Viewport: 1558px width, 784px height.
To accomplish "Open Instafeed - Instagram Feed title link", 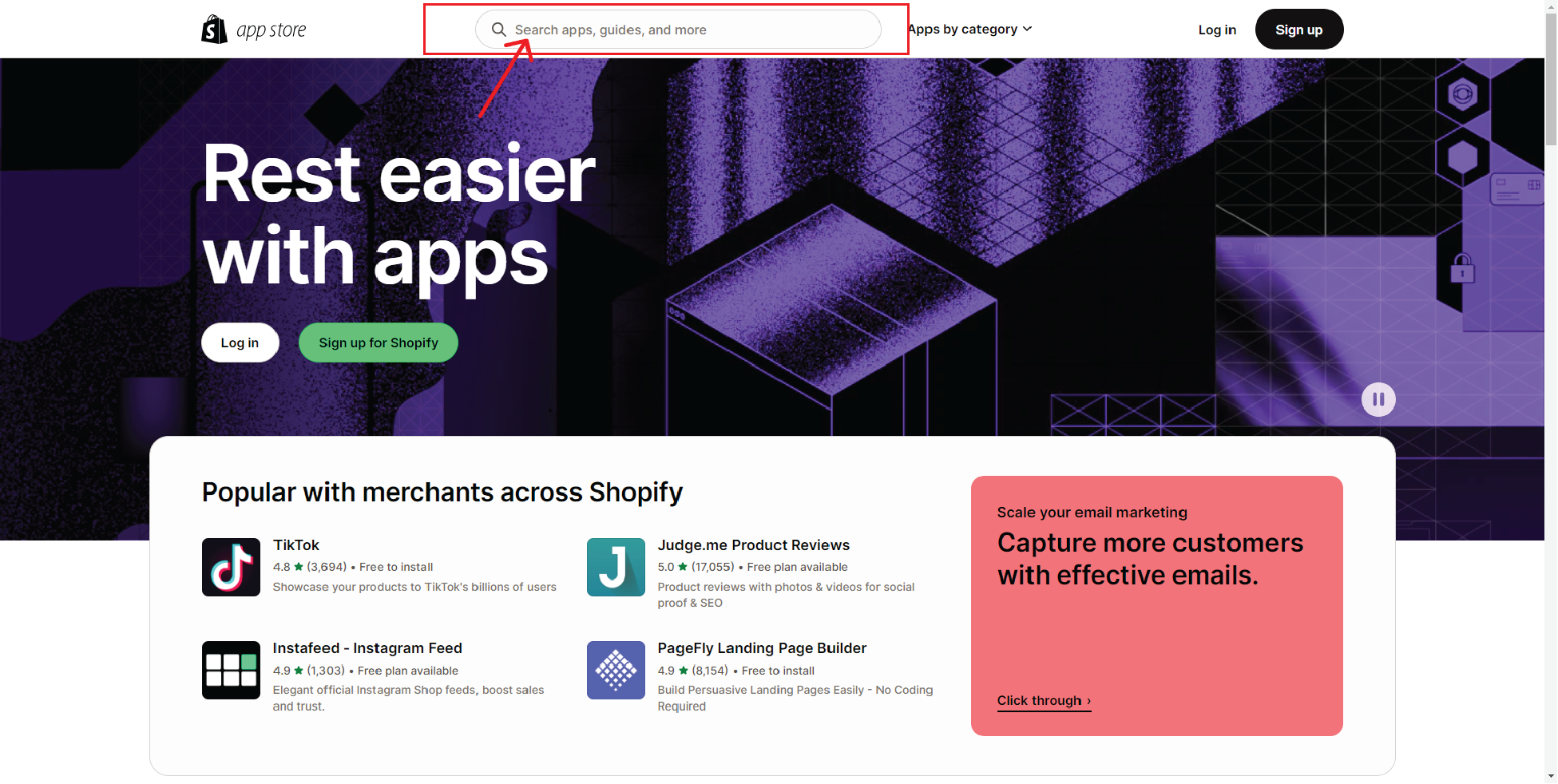I will click(367, 648).
